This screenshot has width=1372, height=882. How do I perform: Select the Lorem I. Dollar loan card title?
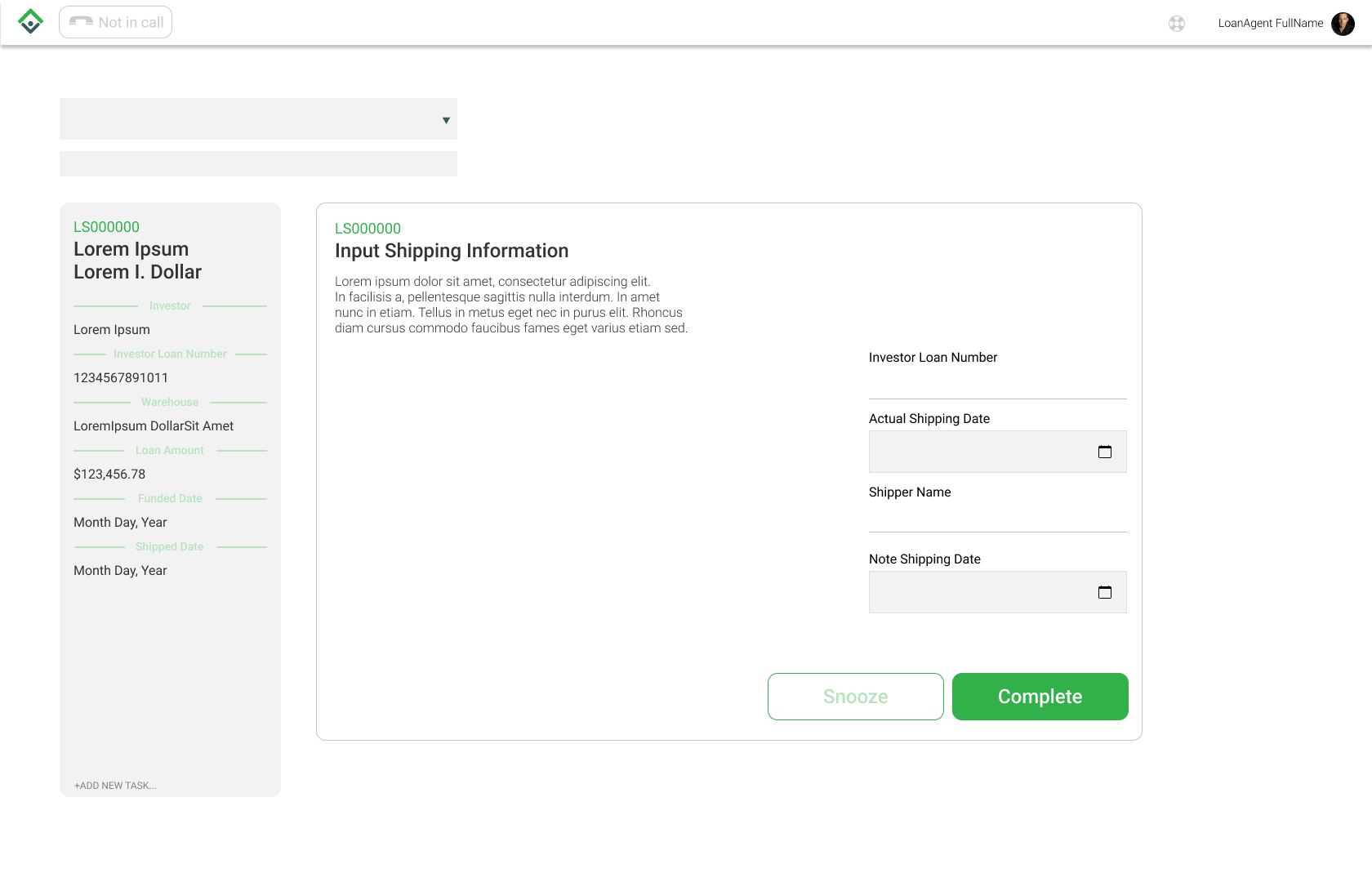pos(137,272)
